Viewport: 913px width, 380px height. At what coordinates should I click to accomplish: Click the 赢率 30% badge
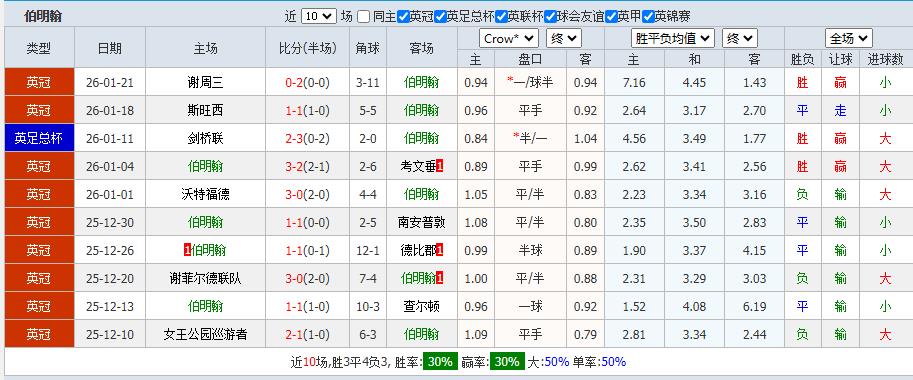click(507, 361)
